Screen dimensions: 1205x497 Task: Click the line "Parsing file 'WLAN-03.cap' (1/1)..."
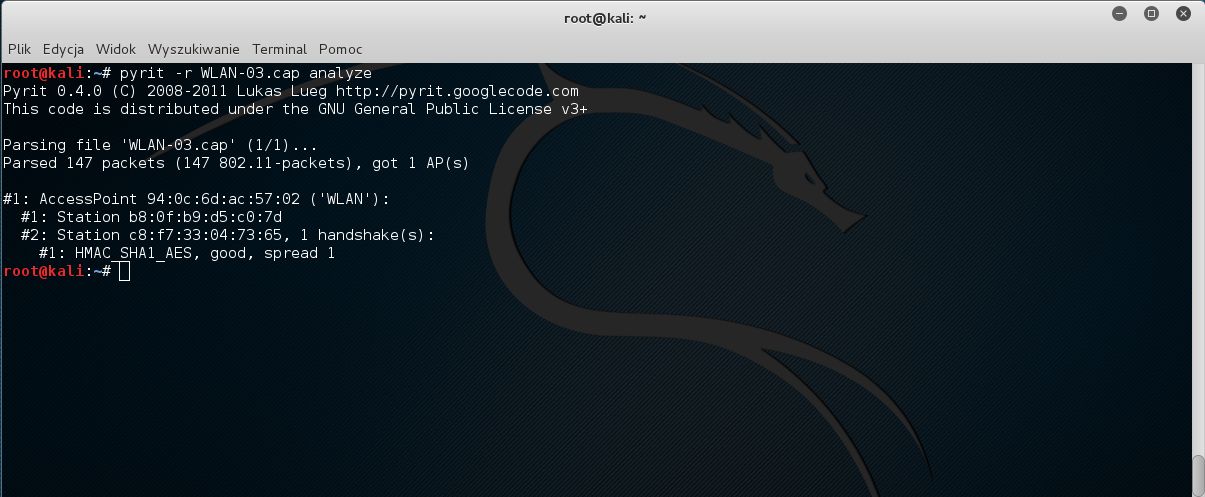tap(160, 145)
